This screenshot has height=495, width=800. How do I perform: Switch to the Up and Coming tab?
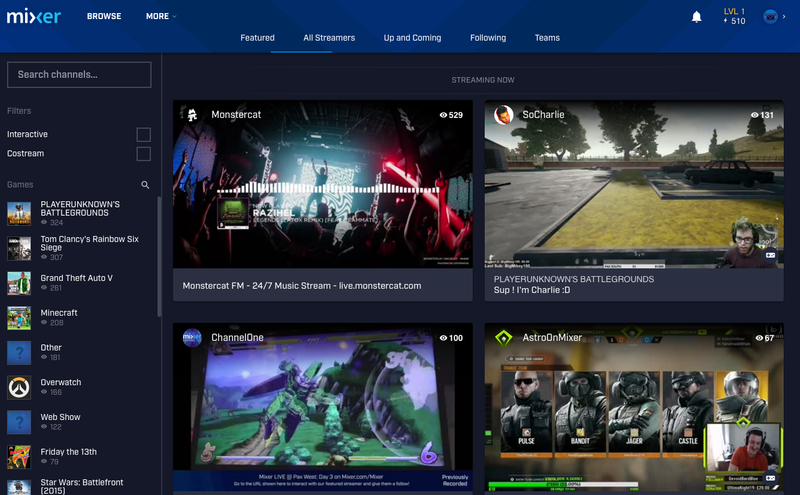[412, 38]
